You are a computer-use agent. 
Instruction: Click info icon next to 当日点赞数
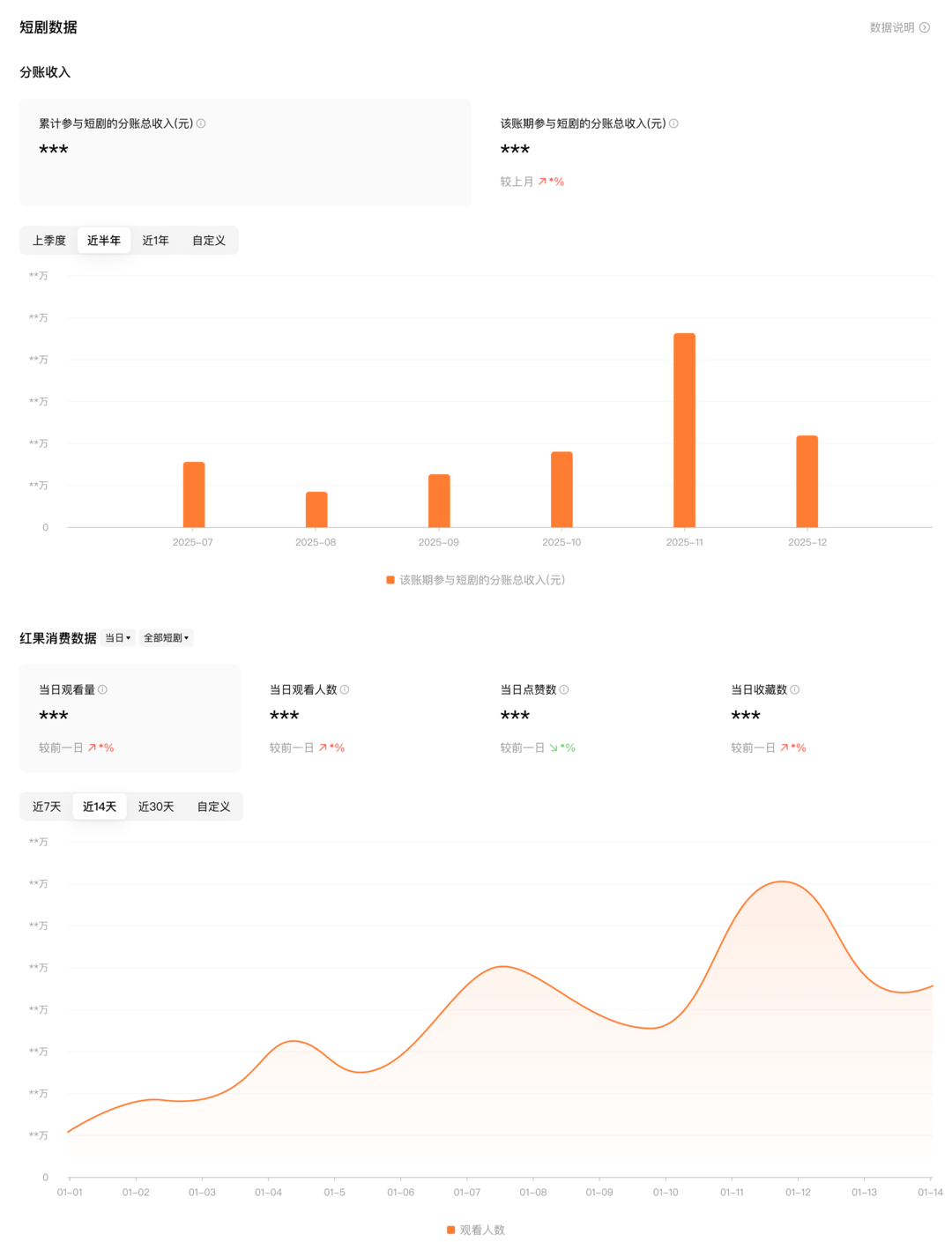pos(564,689)
